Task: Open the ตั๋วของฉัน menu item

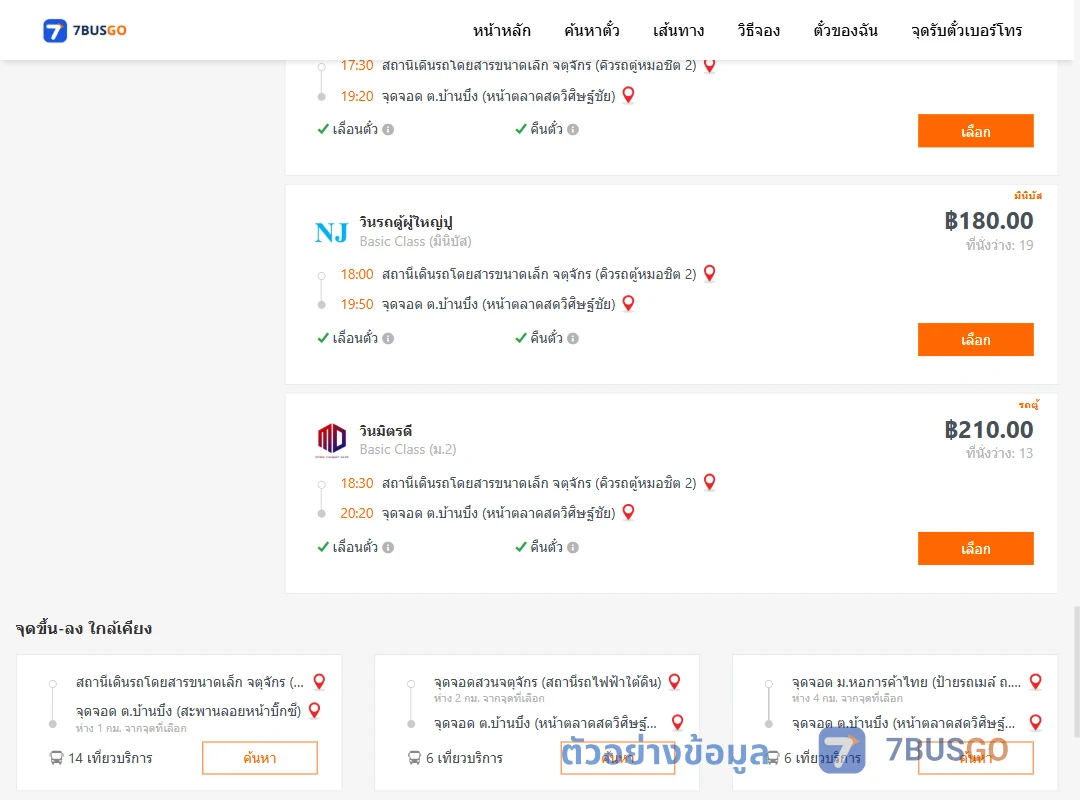Action: point(845,30)
